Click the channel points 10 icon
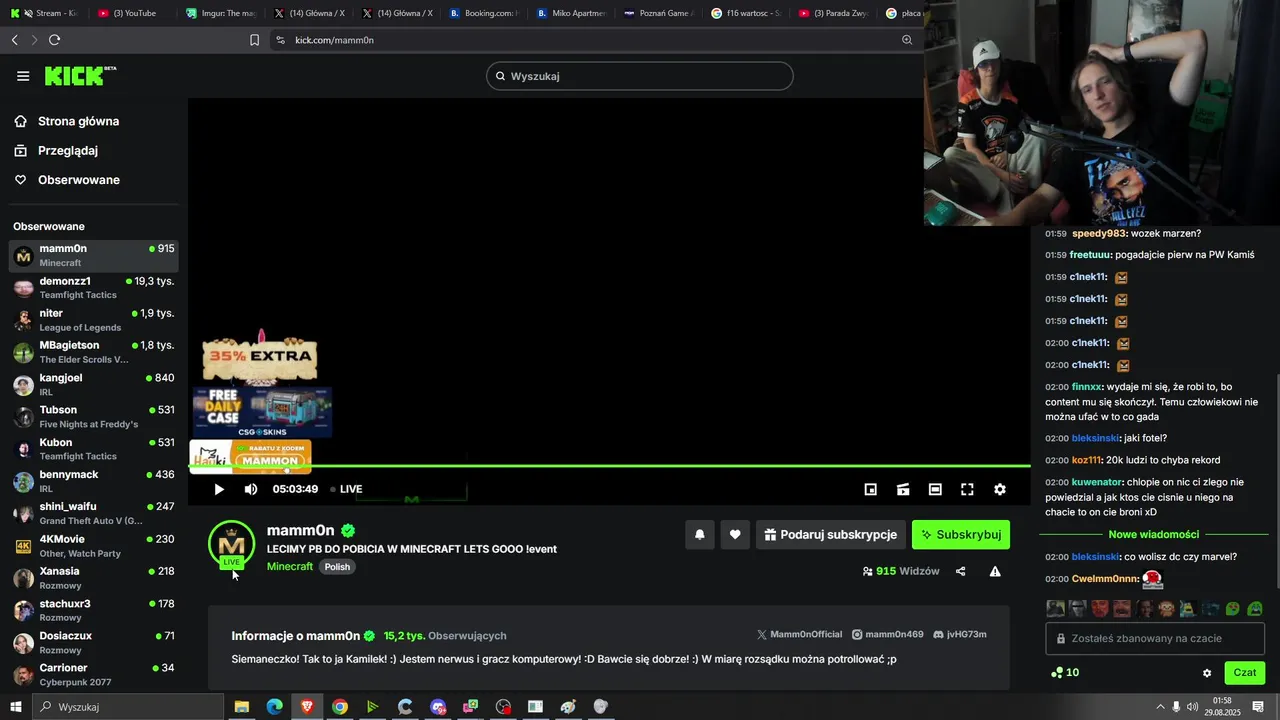 click(1064, 673)
